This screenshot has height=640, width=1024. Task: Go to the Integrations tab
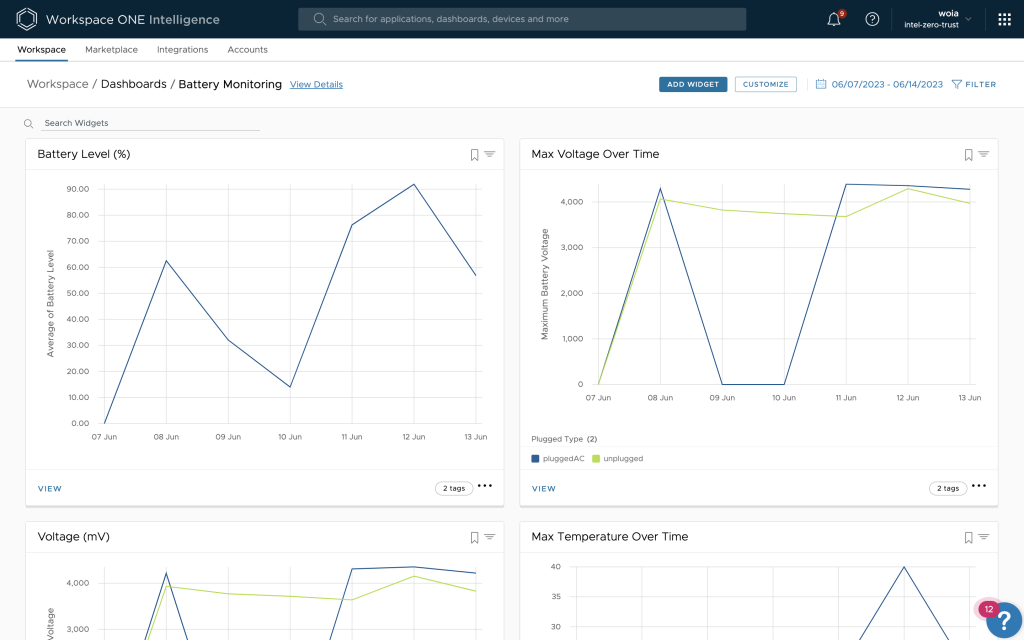click(182, 50)
